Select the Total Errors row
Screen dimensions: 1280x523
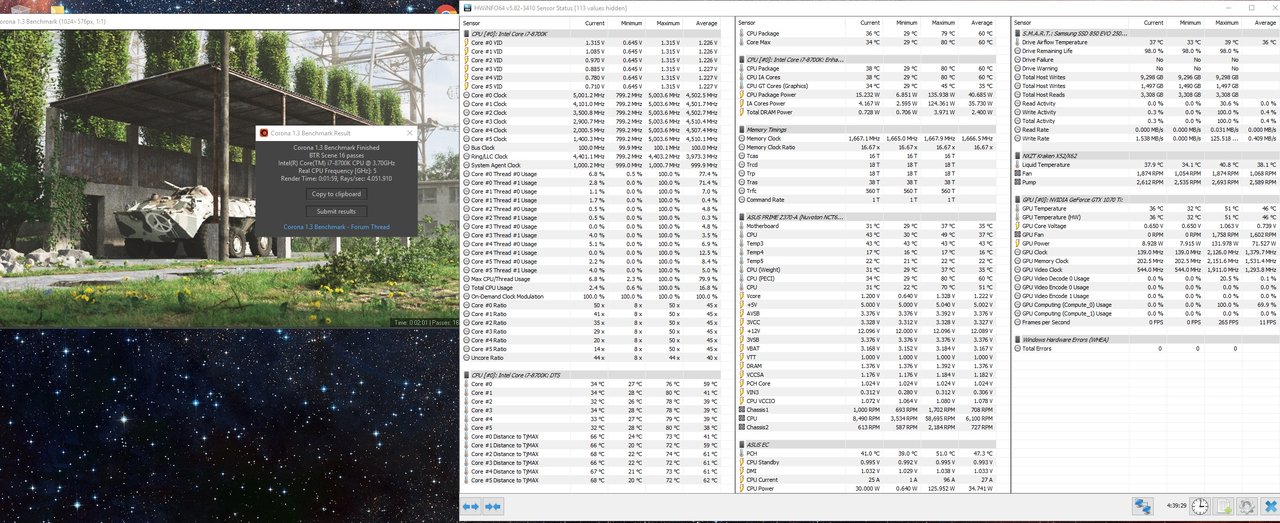(x=1145, y=348)
